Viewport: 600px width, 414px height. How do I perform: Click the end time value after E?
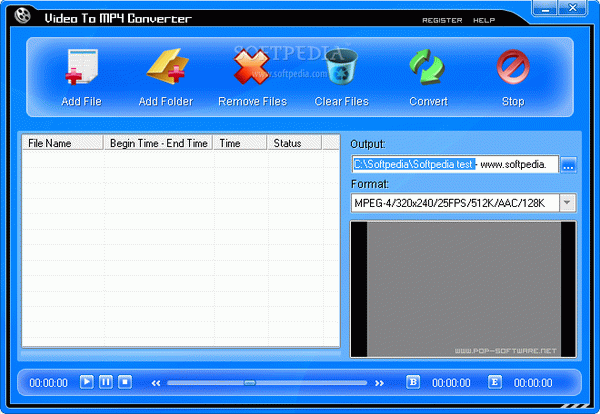point(533,383)
